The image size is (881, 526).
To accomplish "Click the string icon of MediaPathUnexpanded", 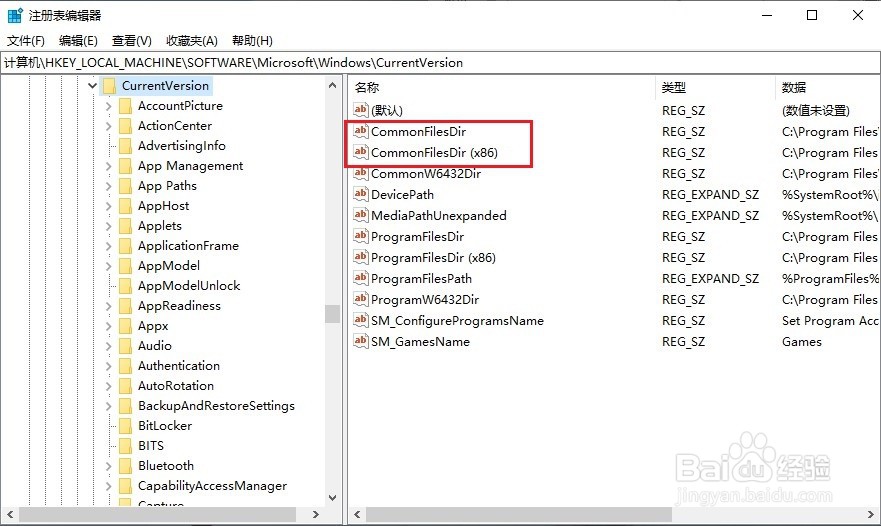I will [x=360, y=215].
